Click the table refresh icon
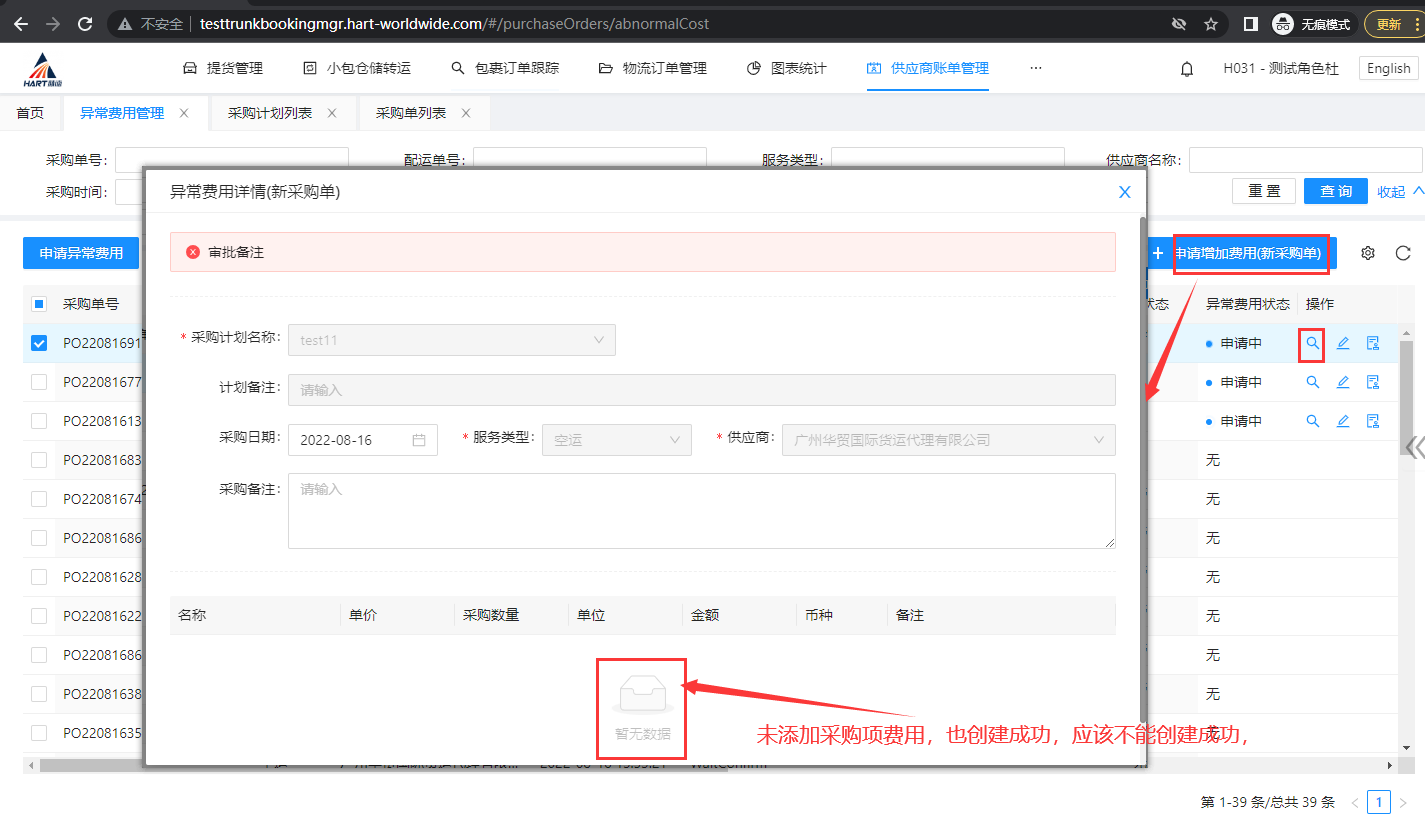 (x=1402, y=253)
